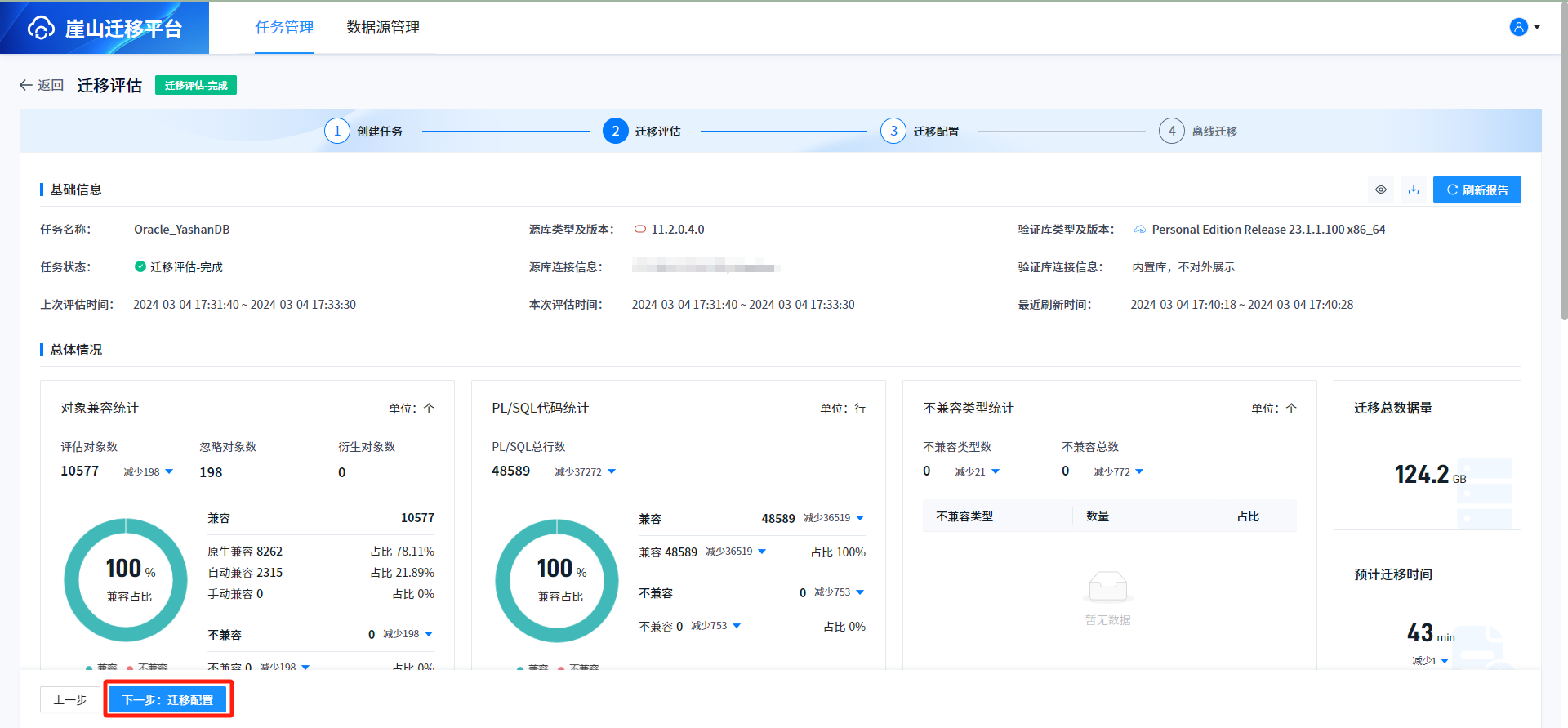The width and height of the screenshot is (1568, 728).
Task: Click the 迁移配置 step label
Action: pos(936,132)
